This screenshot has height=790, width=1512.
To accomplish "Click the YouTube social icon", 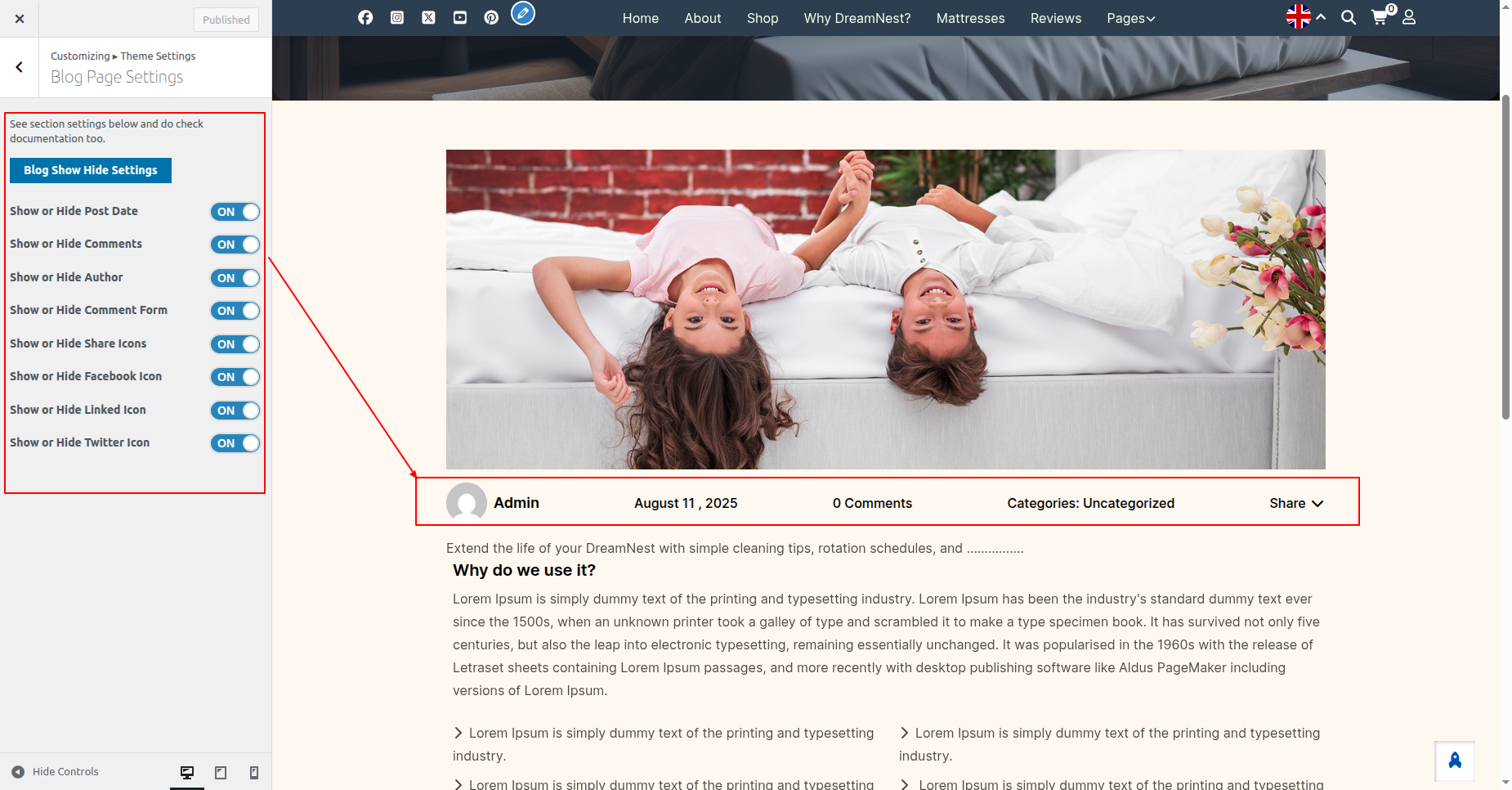I will coord(460,18).
